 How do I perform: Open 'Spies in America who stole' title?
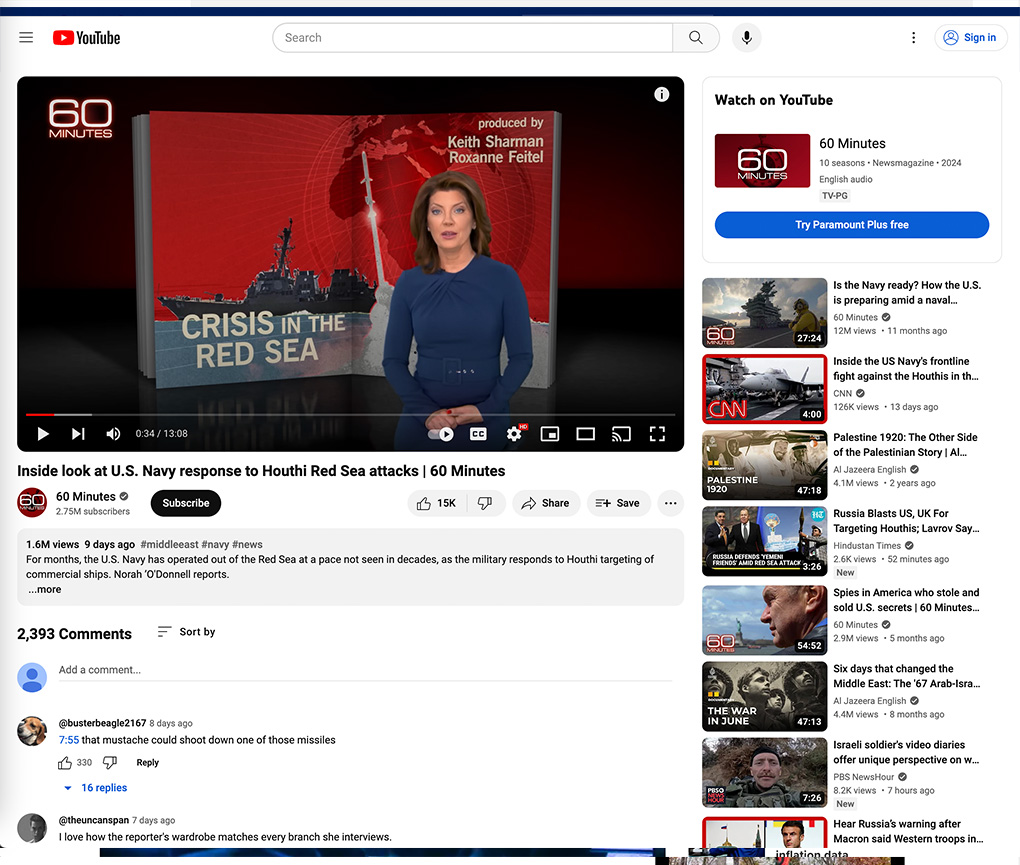906,600
